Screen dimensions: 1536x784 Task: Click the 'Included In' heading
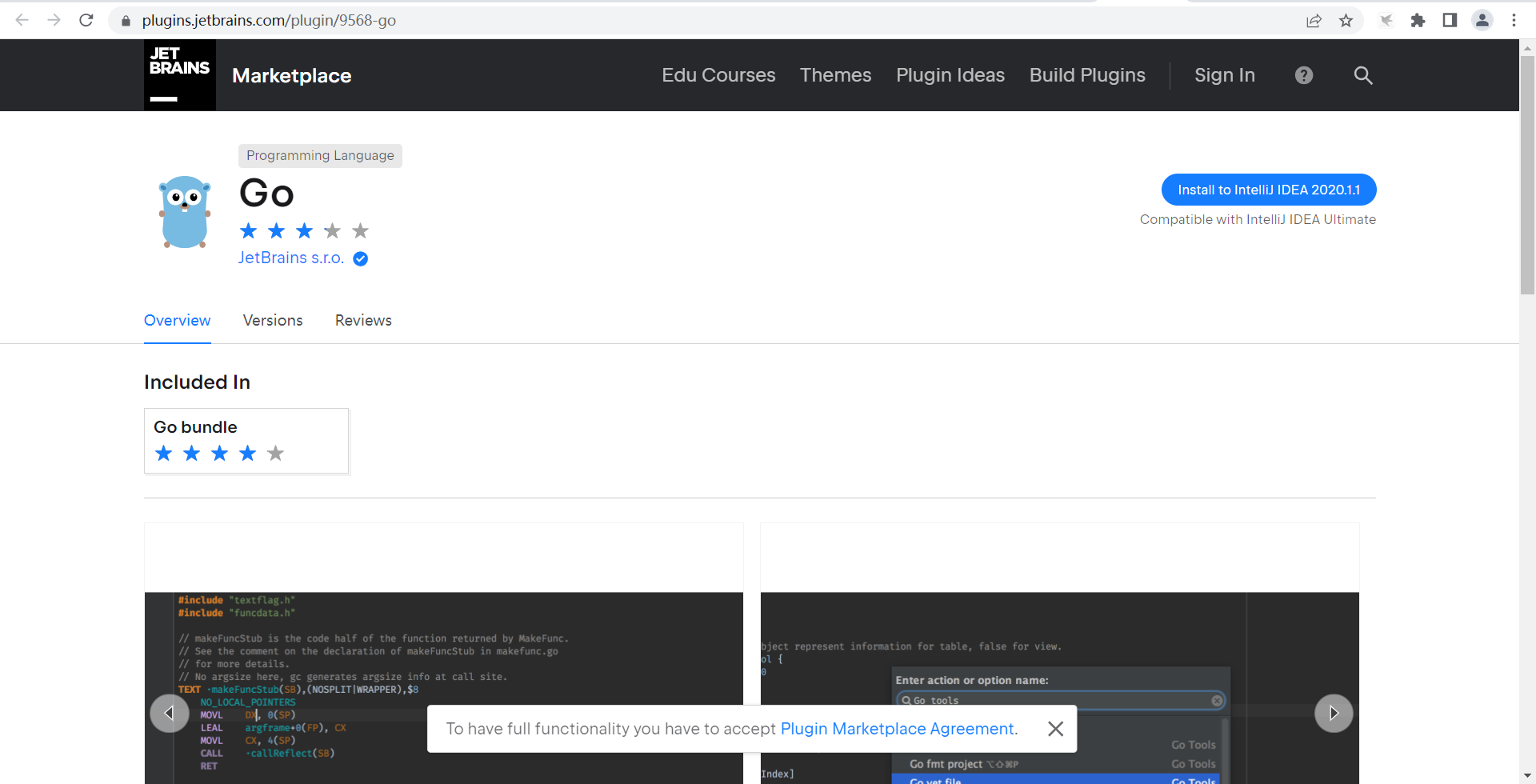point(197,382)
